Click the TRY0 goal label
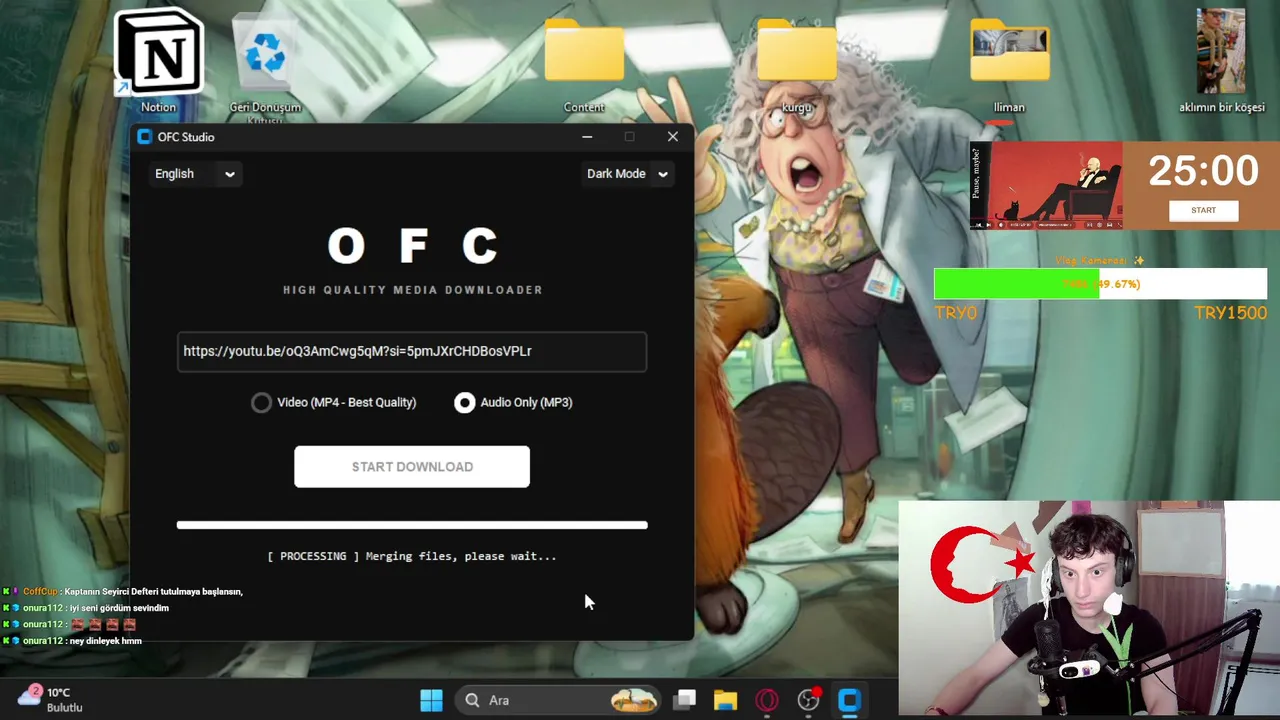This screenshot has height=720, width=1280. (955, 313)
